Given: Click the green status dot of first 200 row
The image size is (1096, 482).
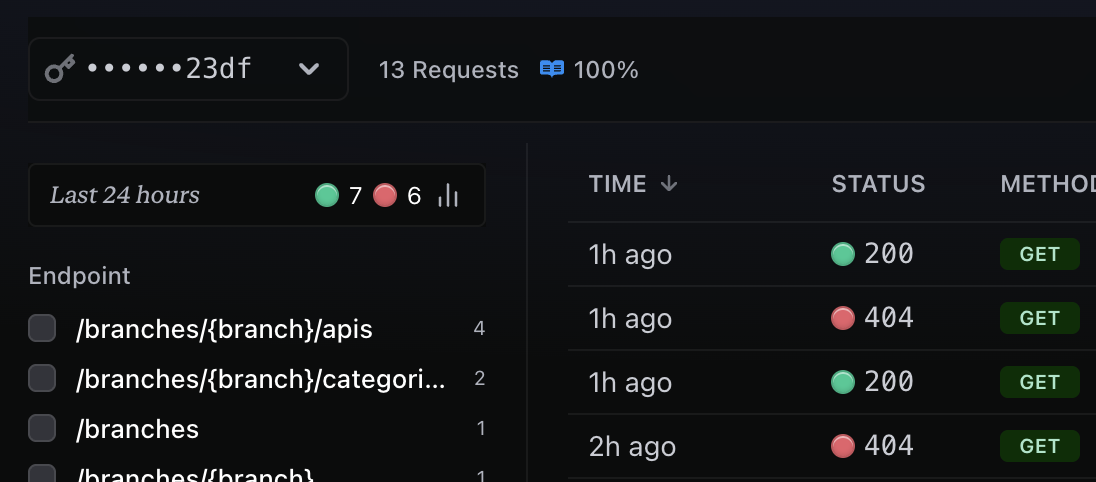Looking at the screenshot, I should [842, 254].
